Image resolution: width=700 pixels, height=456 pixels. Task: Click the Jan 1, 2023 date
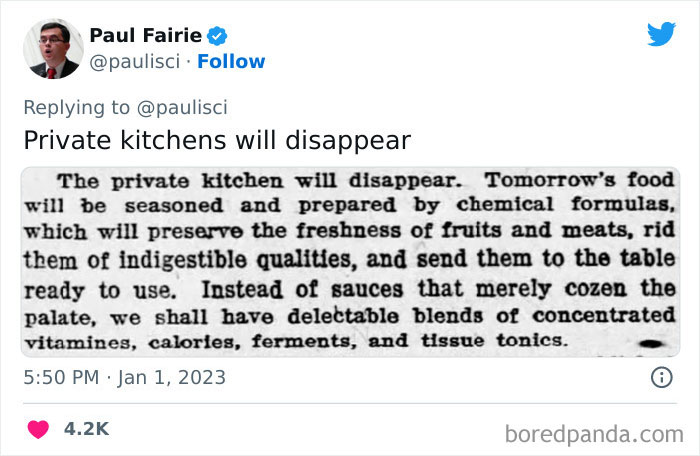click(x=174, y=378)
